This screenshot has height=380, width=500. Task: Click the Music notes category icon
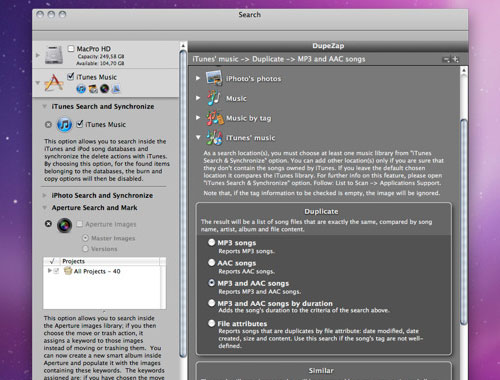point(214,98)
